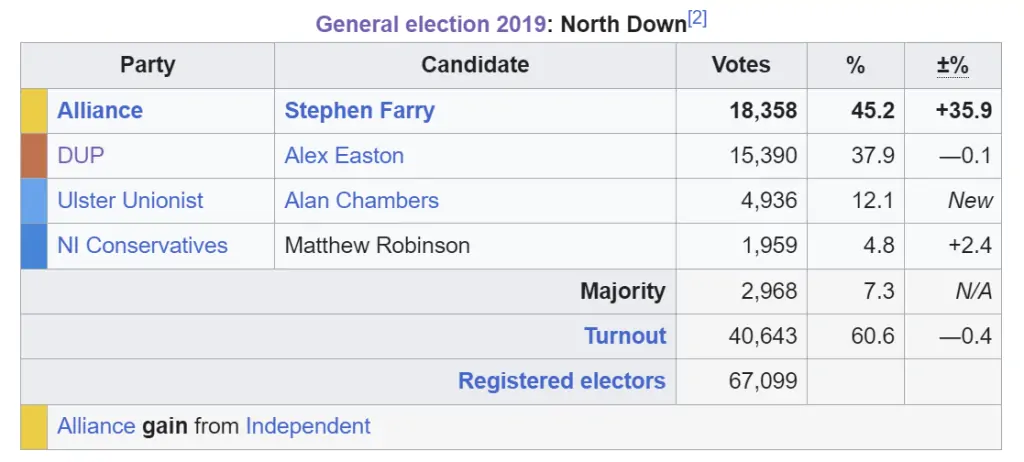Screen dimensions: 1024x462
Task: Click the Independent link in the gain row
Action: point(308,426)
